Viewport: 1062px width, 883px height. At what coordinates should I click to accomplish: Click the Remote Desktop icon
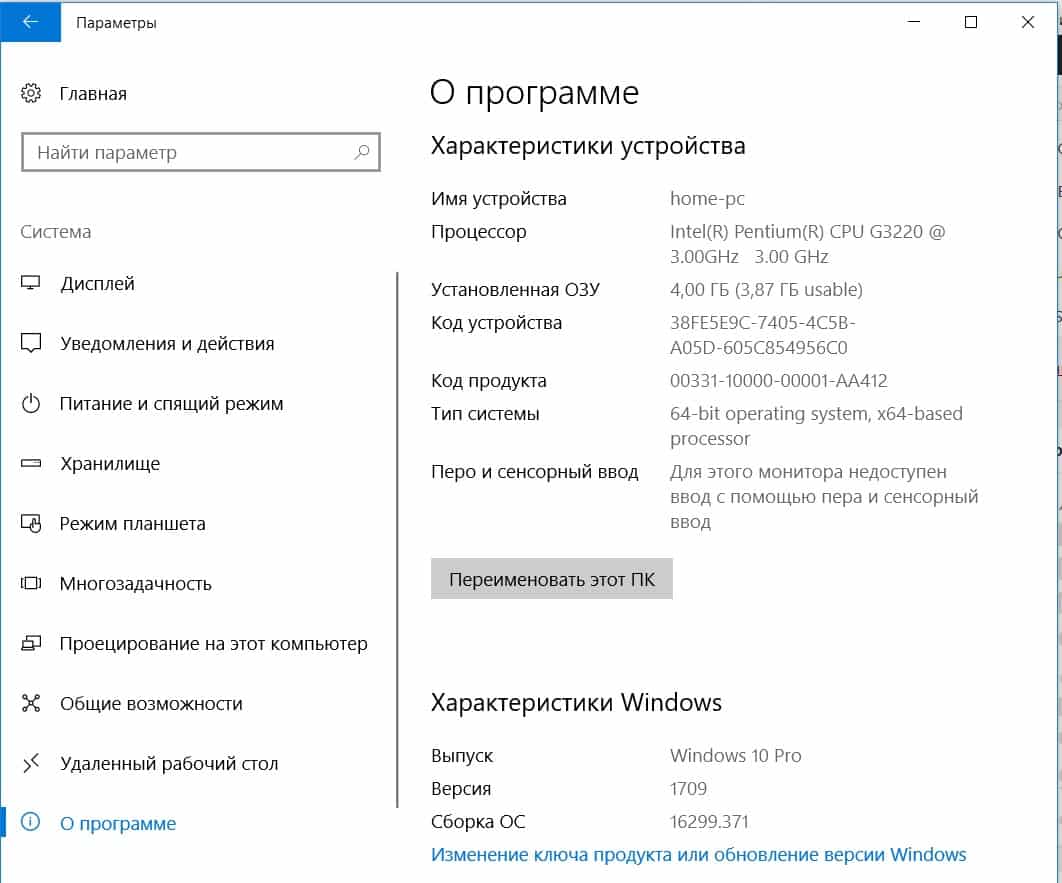31,764
